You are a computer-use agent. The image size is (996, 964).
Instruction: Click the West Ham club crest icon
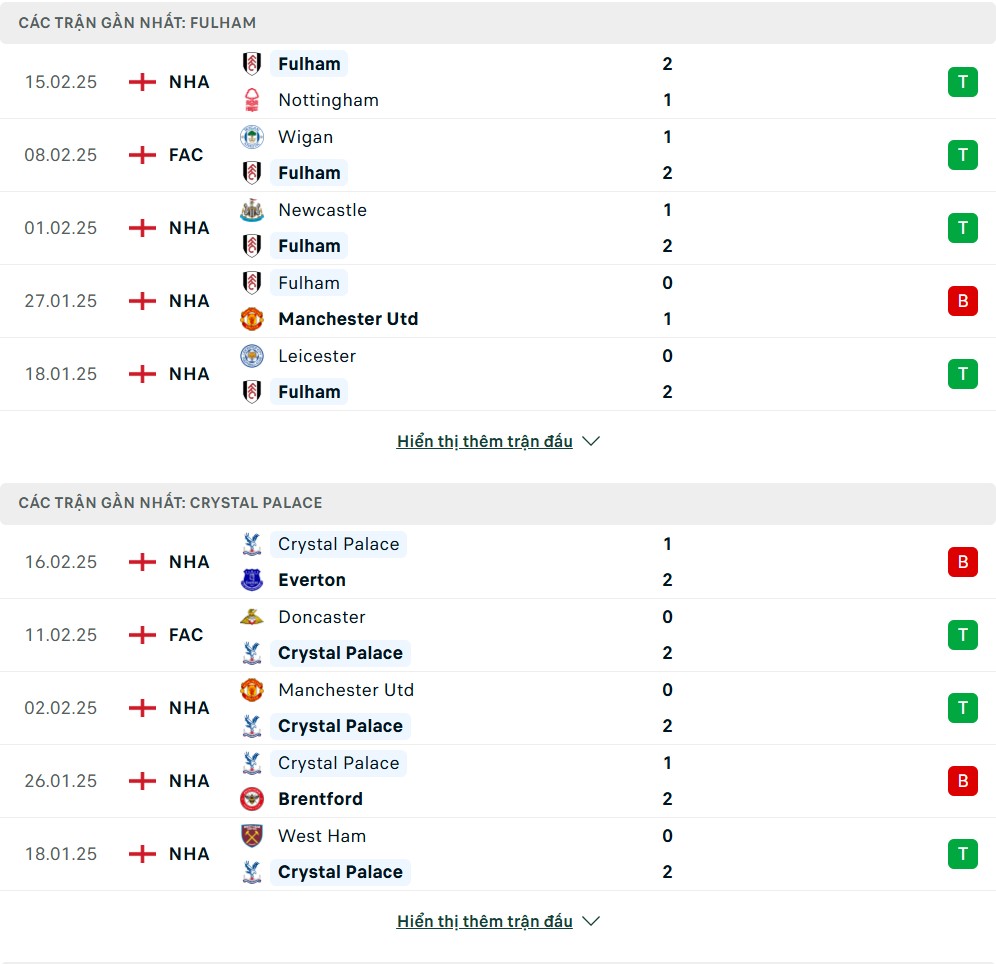pos(252,836)
